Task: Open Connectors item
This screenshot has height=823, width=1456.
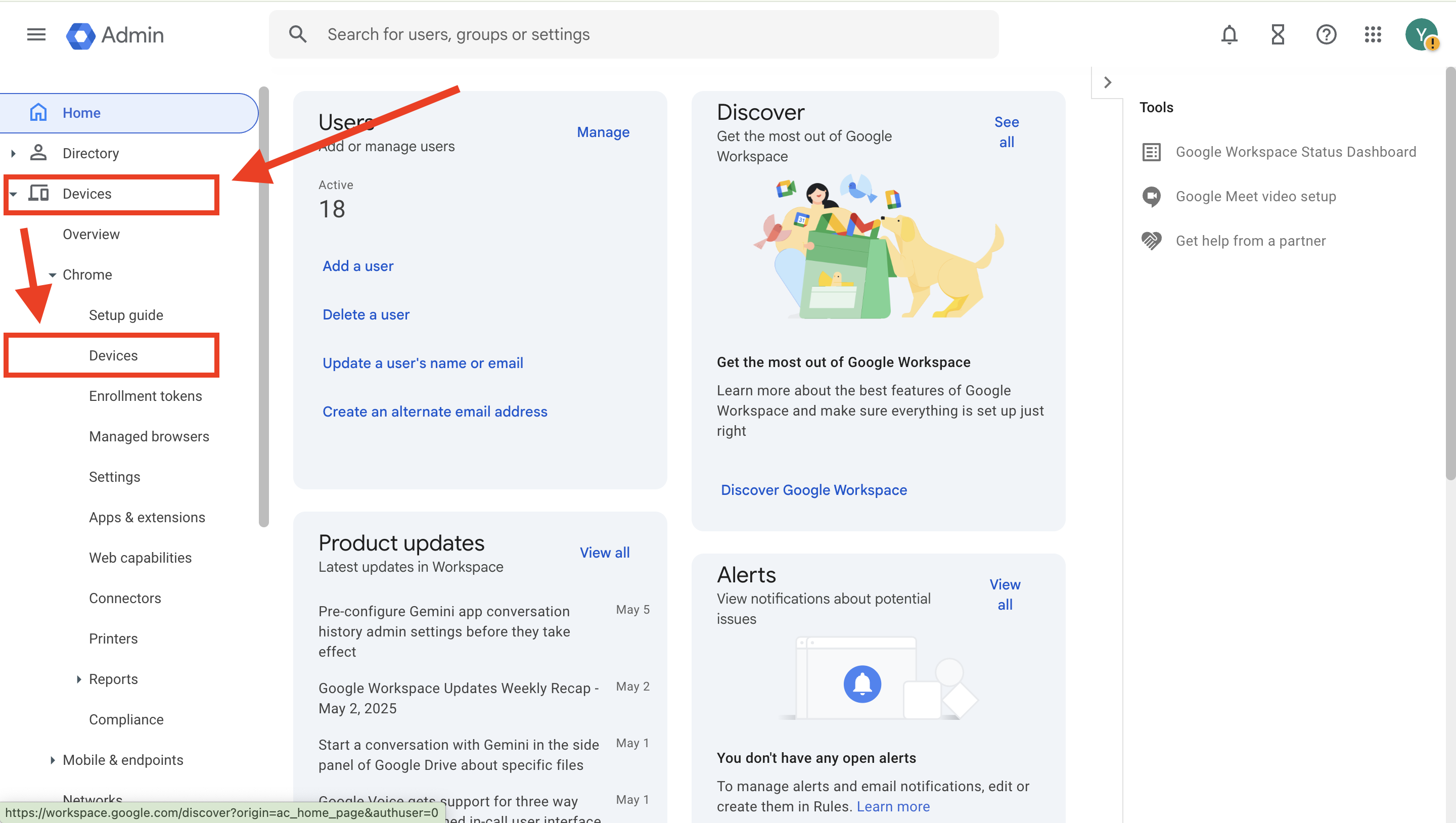Action: pyautogui.click(x=125, y=598)
